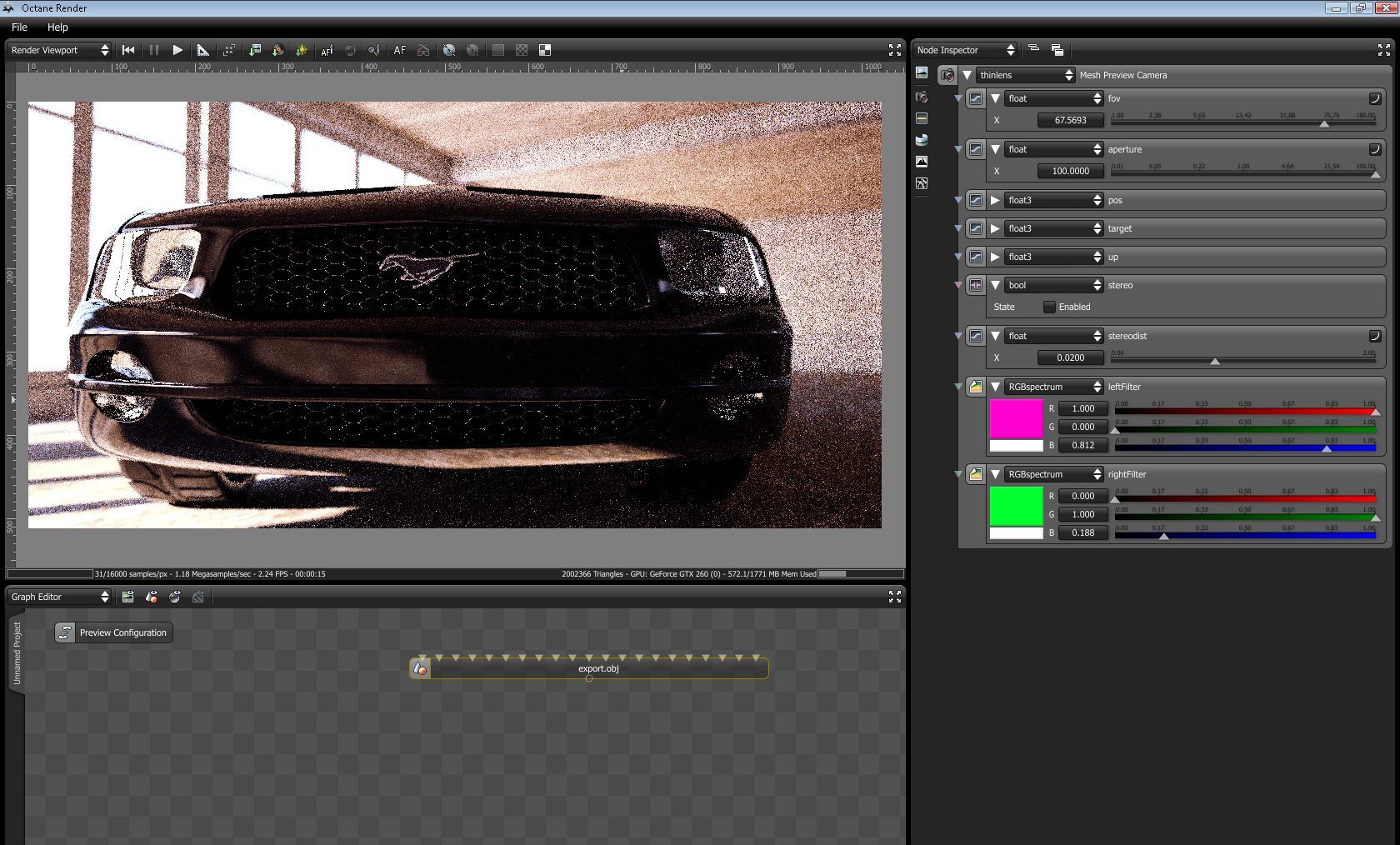Screen dimensions: 1400x845
Task: Open the Help menu
Action: pos(57,27)
